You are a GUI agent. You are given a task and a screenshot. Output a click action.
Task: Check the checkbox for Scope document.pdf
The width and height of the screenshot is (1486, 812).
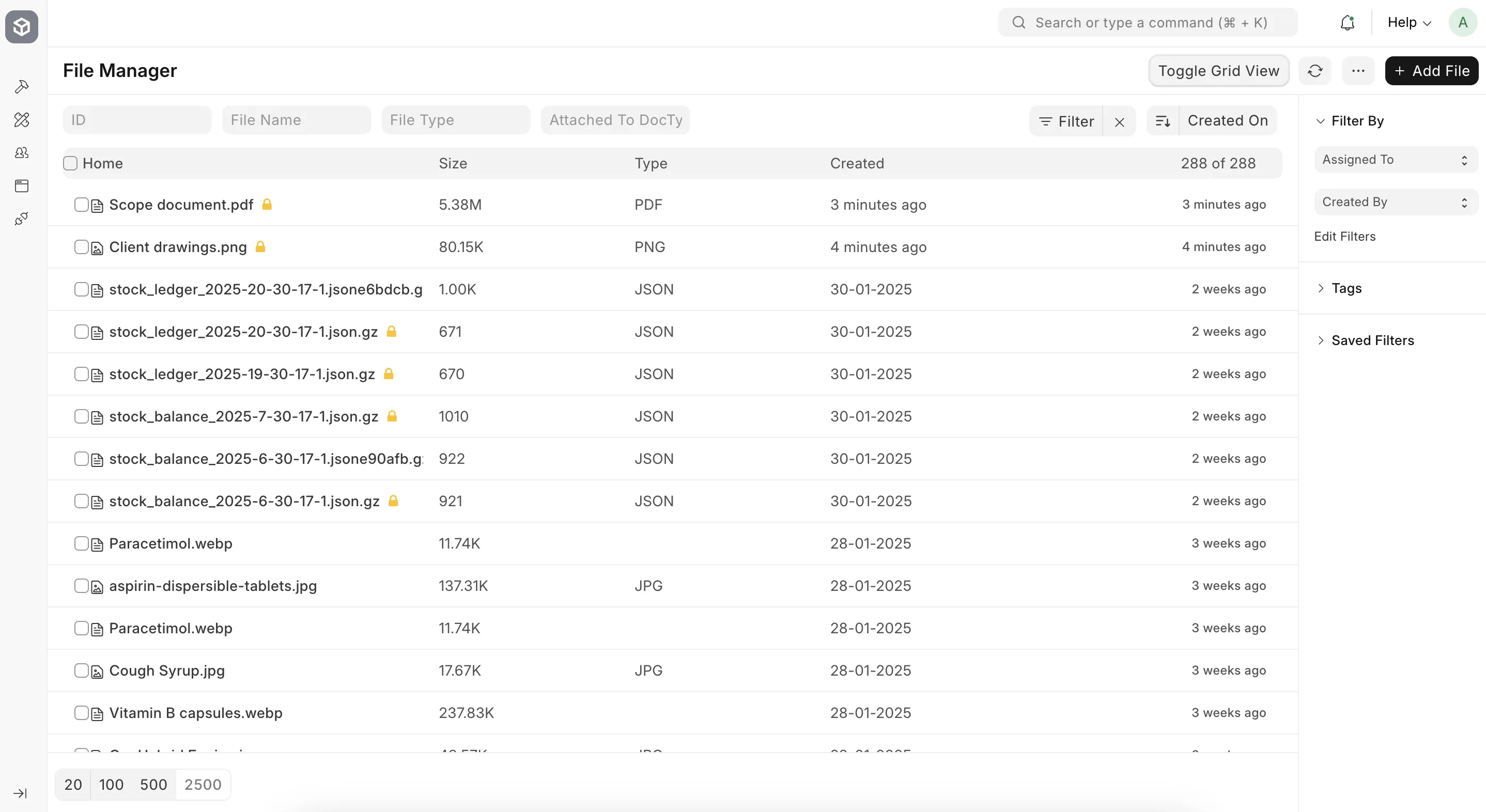coord(82,205)
